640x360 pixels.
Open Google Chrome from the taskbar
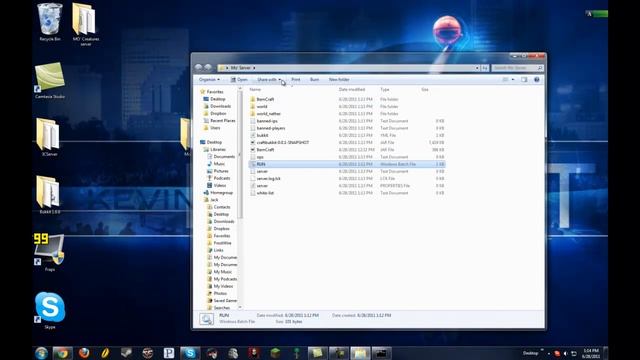(x=62, y=353)
